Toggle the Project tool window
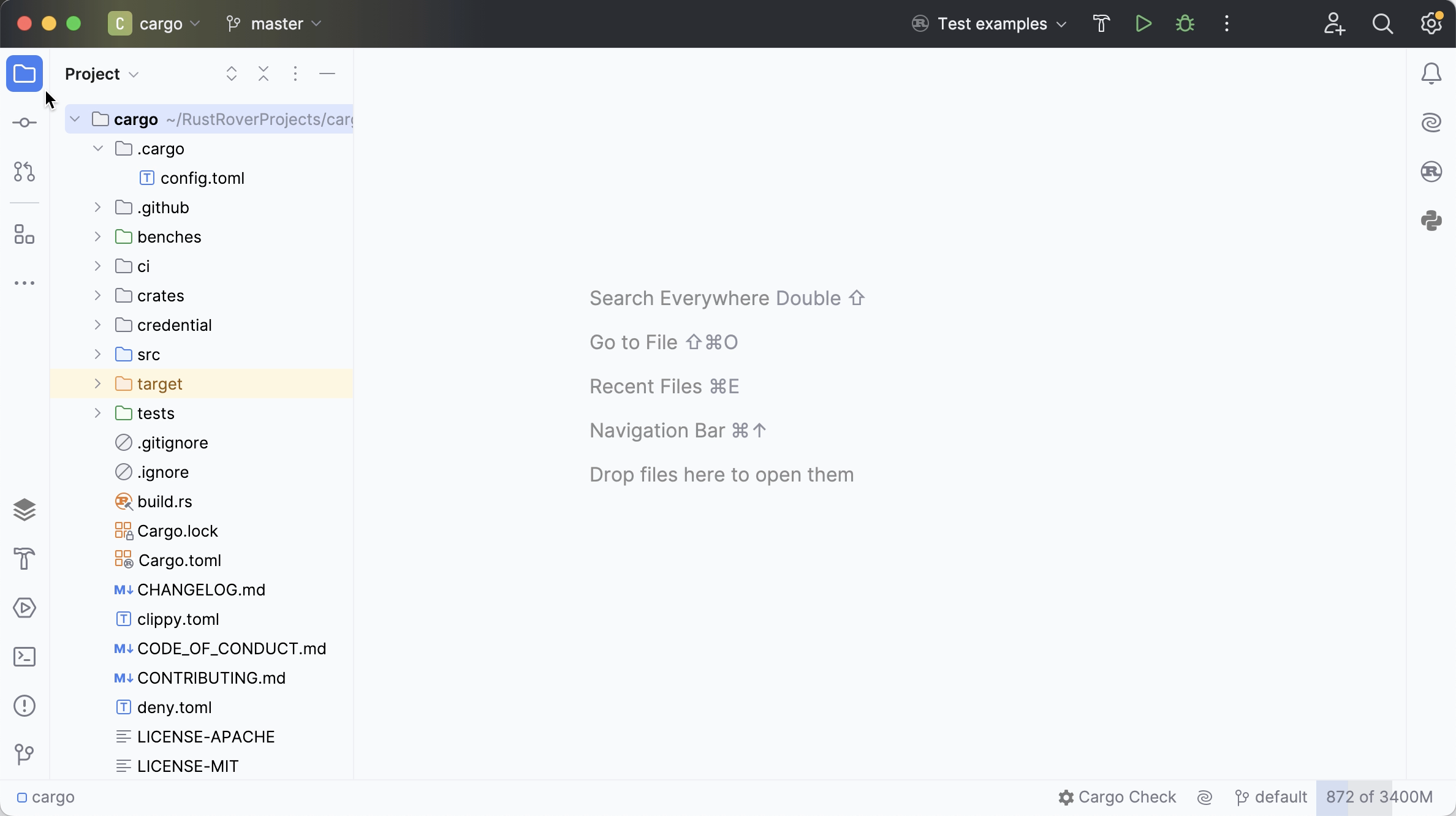 25,74
